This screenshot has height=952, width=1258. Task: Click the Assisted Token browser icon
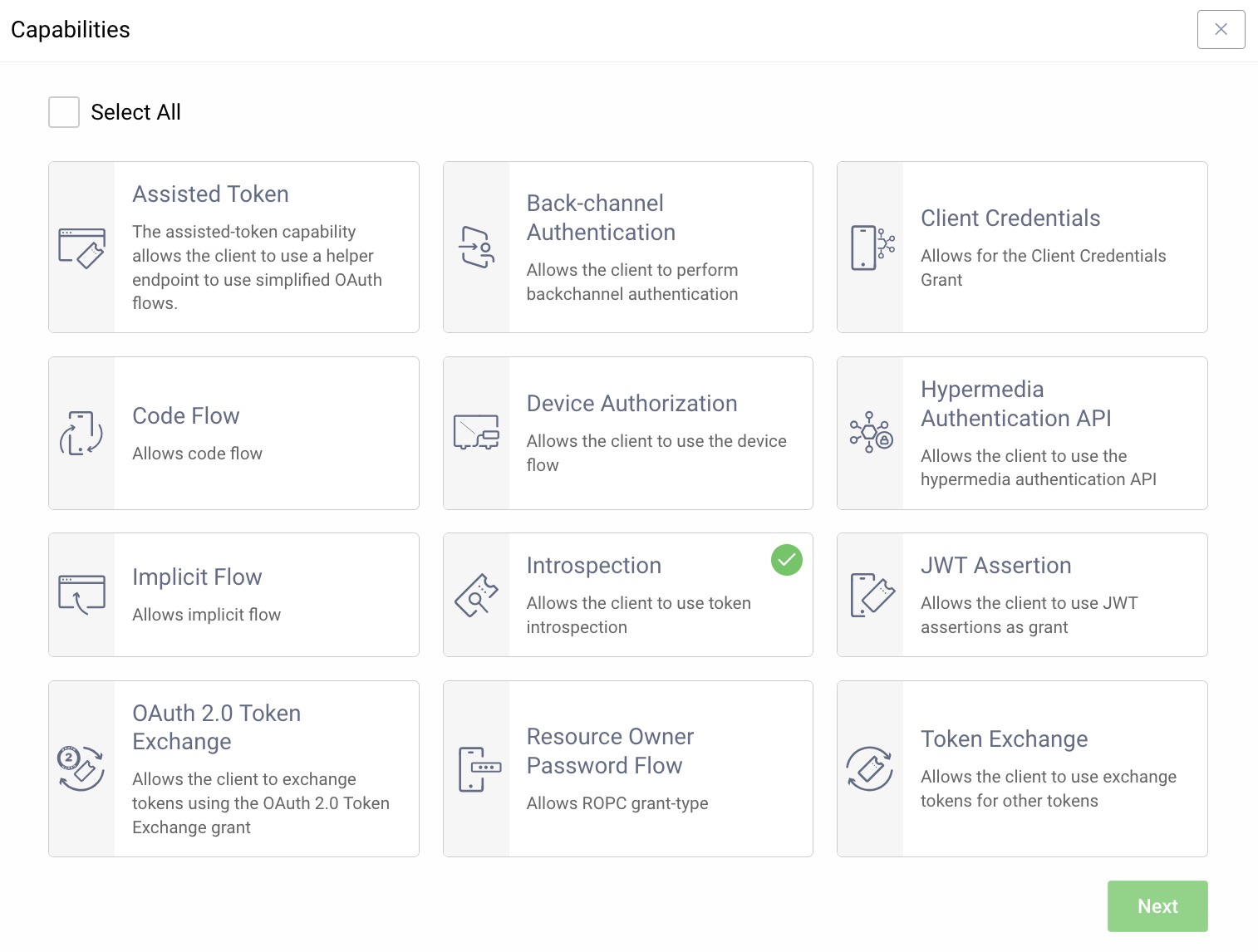tap(81, 247)
